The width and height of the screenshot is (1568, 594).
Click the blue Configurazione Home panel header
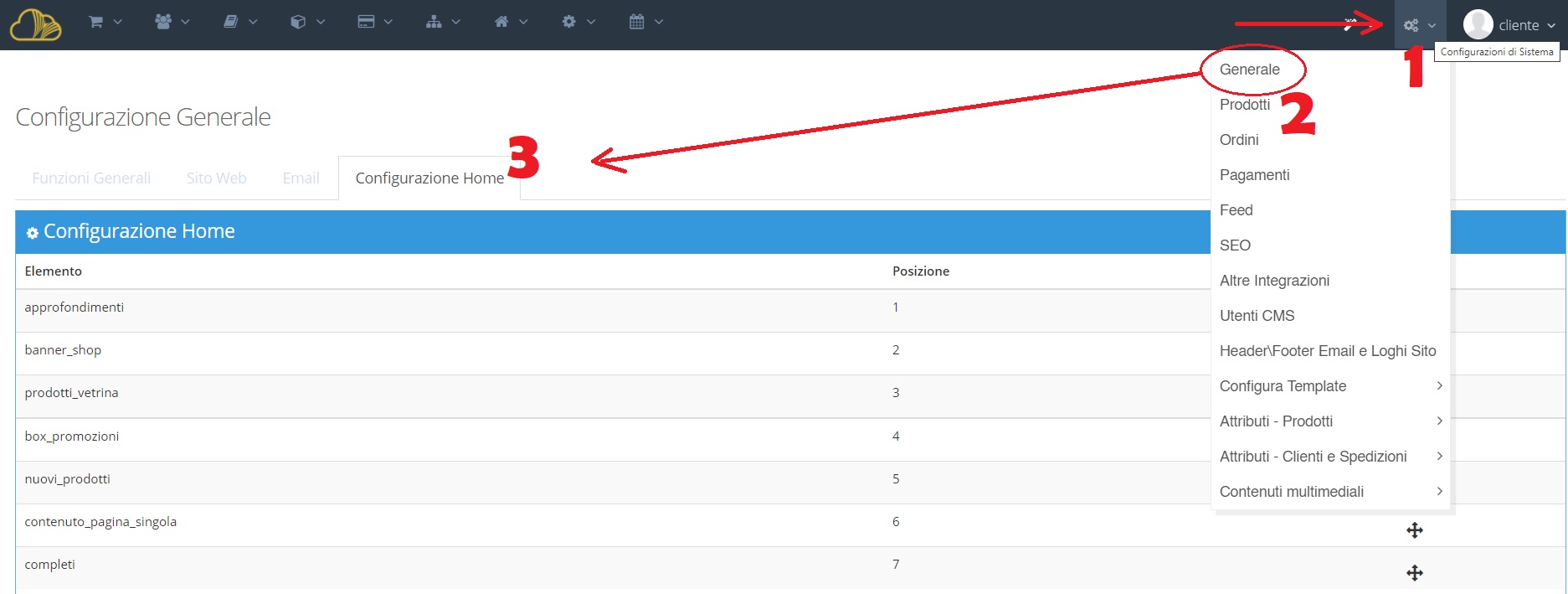tap(790, 232)
